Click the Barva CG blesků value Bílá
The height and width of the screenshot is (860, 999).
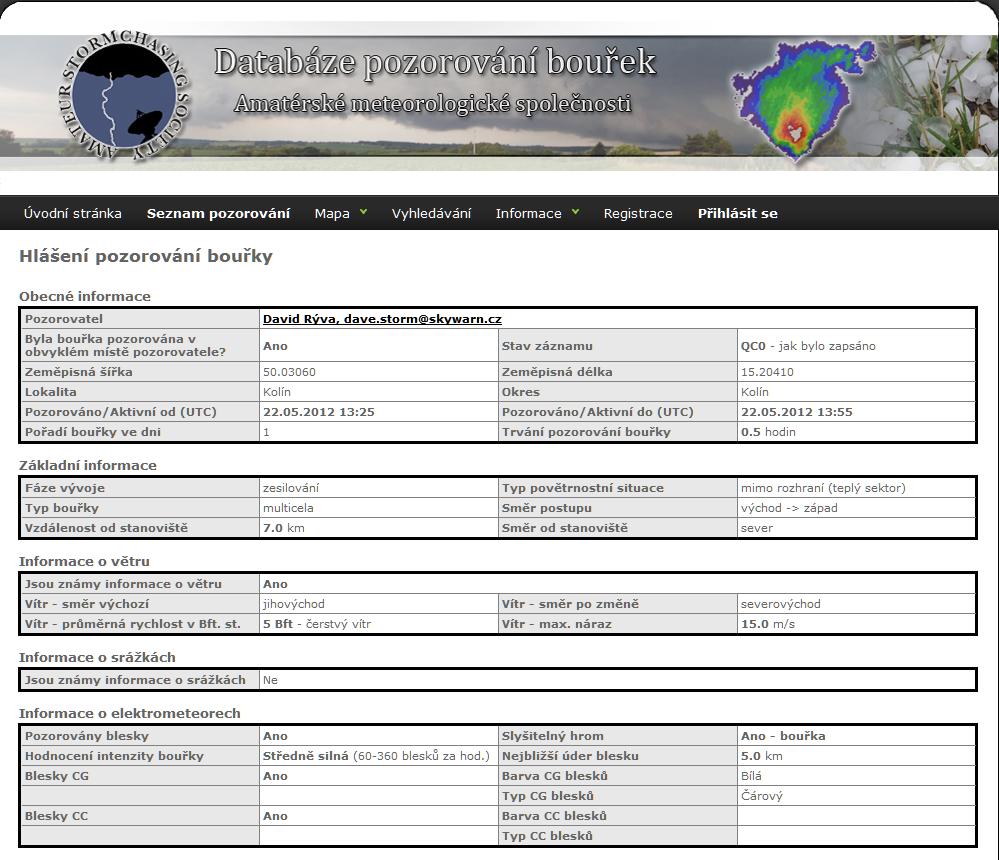tap(751, 776)
